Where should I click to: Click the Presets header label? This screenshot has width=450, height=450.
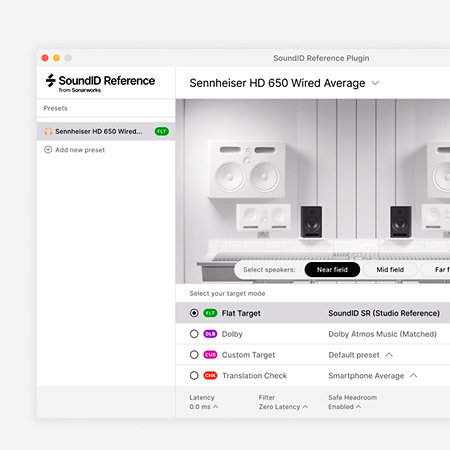click(55, 108)
